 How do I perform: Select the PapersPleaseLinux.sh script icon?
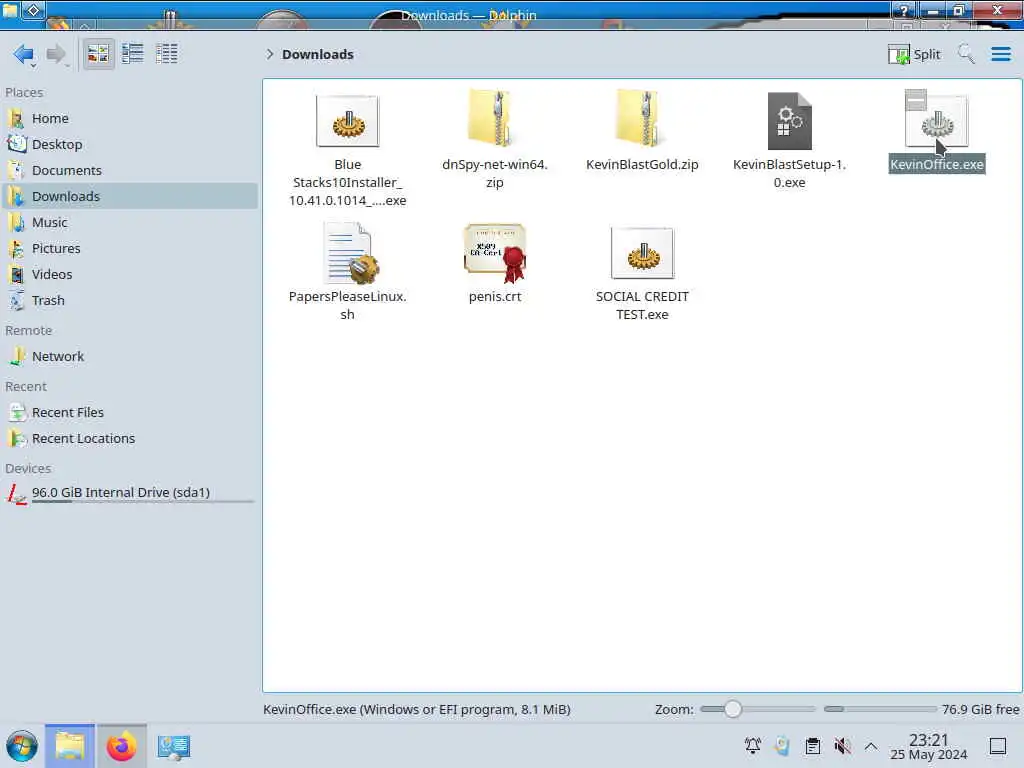tap(350, 253)
